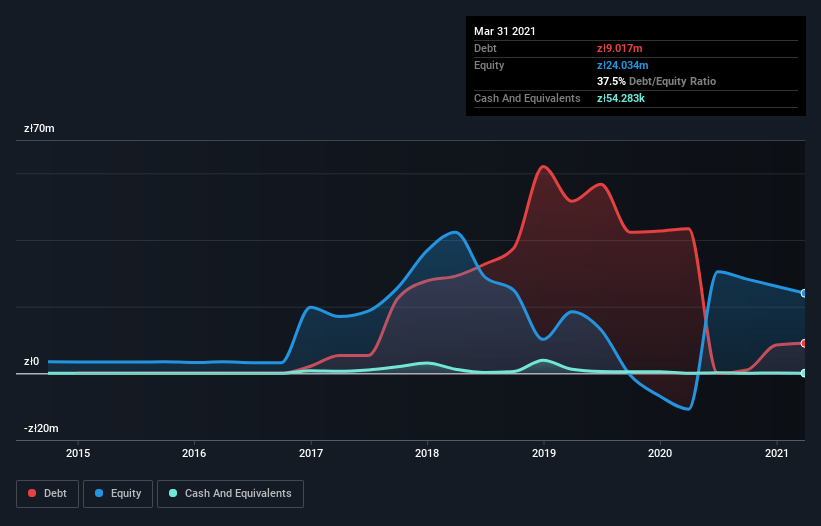821x526 pixels.
Task: Click the teal Cash legend dot
Action: pos(173,493)
